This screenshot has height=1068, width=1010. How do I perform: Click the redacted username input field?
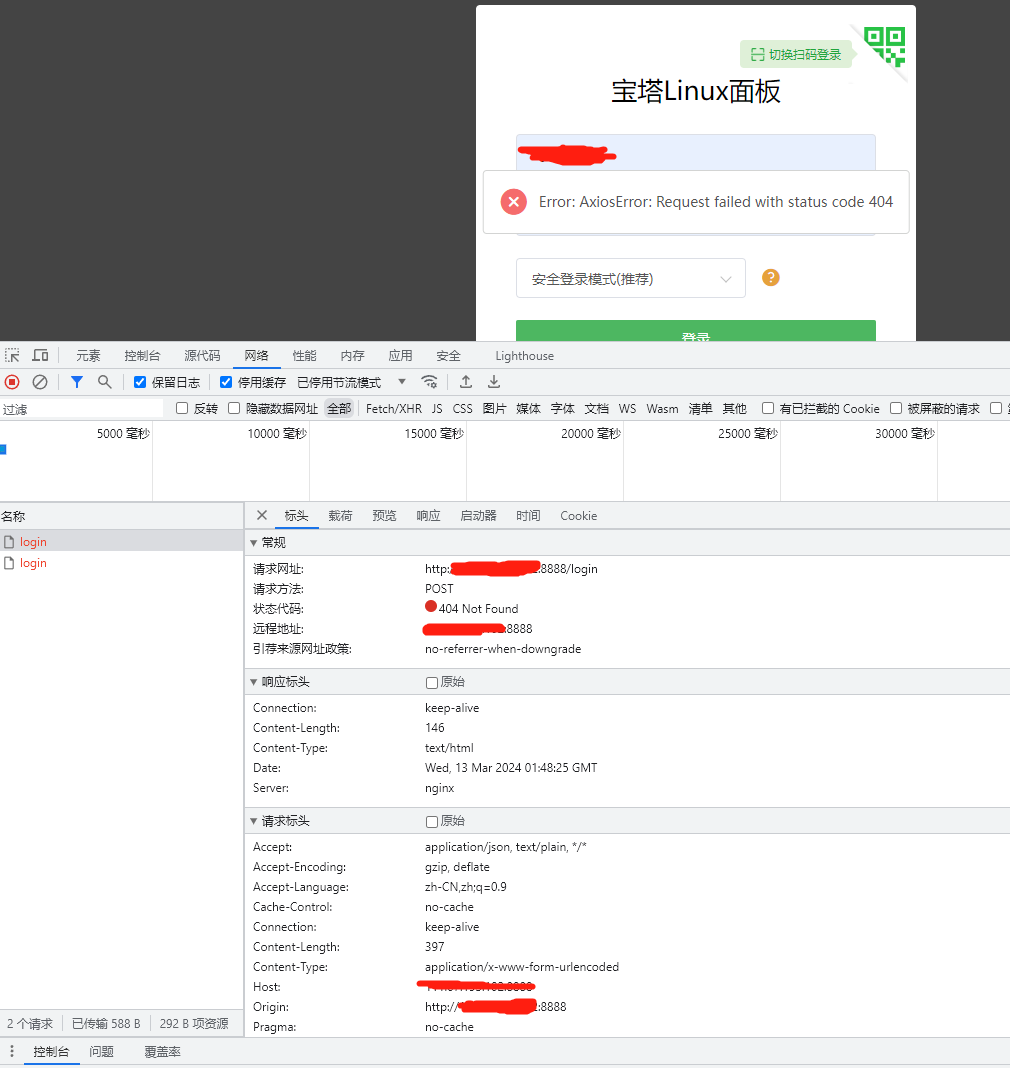[695, 153]
